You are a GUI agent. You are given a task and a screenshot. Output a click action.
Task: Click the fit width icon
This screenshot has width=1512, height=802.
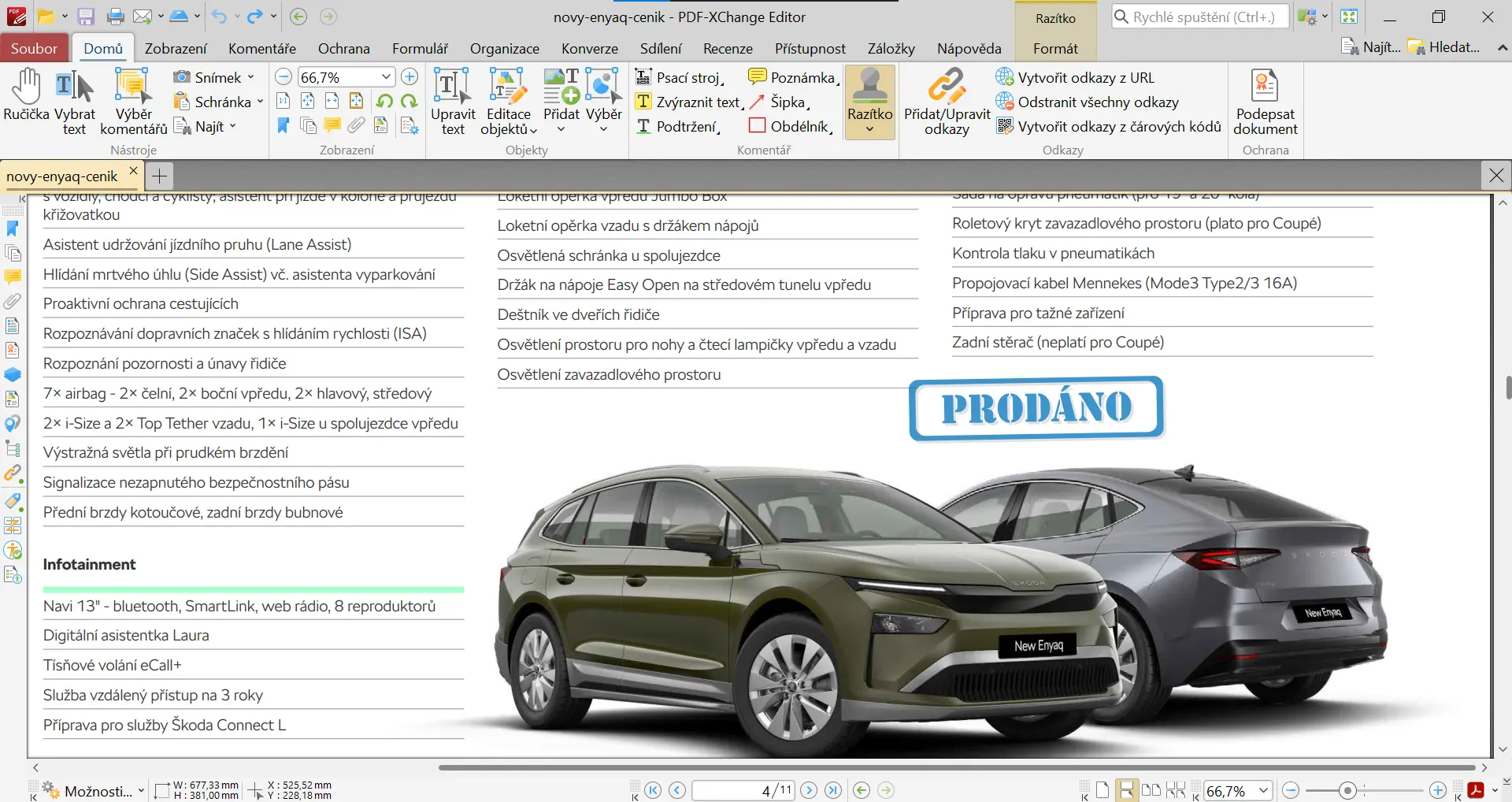coord(332,102)
